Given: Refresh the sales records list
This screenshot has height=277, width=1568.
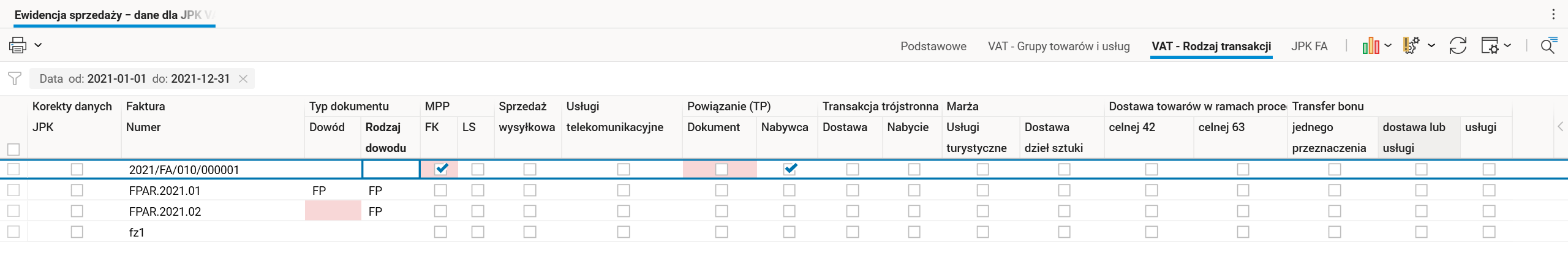Looking at the screenshot, I should pos(1458,46).
